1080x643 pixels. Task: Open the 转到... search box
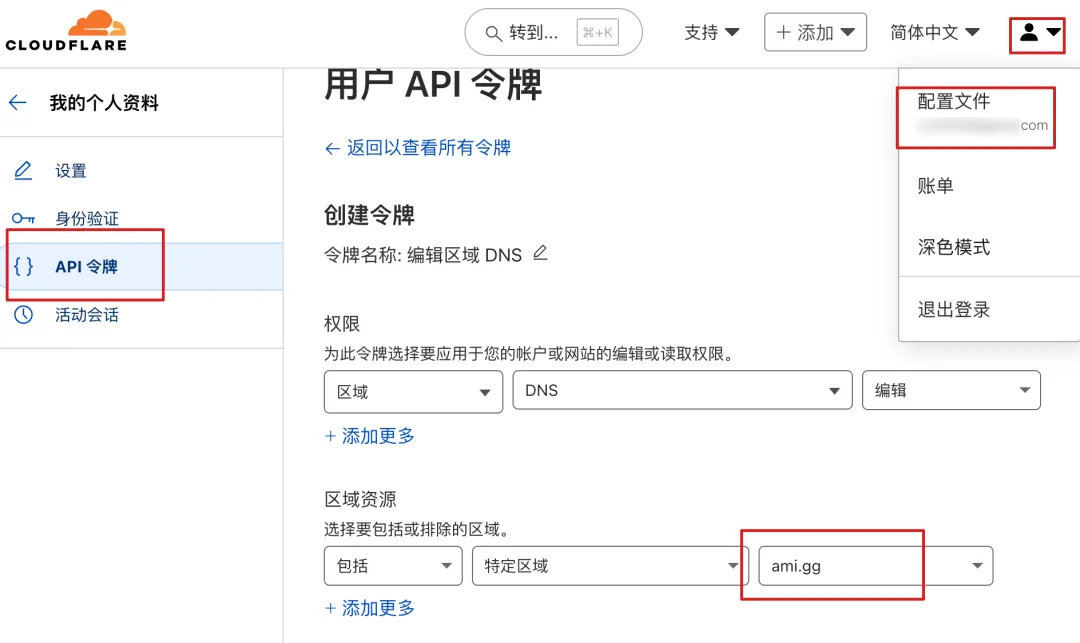pyautogui.click(x=553, y=32)
